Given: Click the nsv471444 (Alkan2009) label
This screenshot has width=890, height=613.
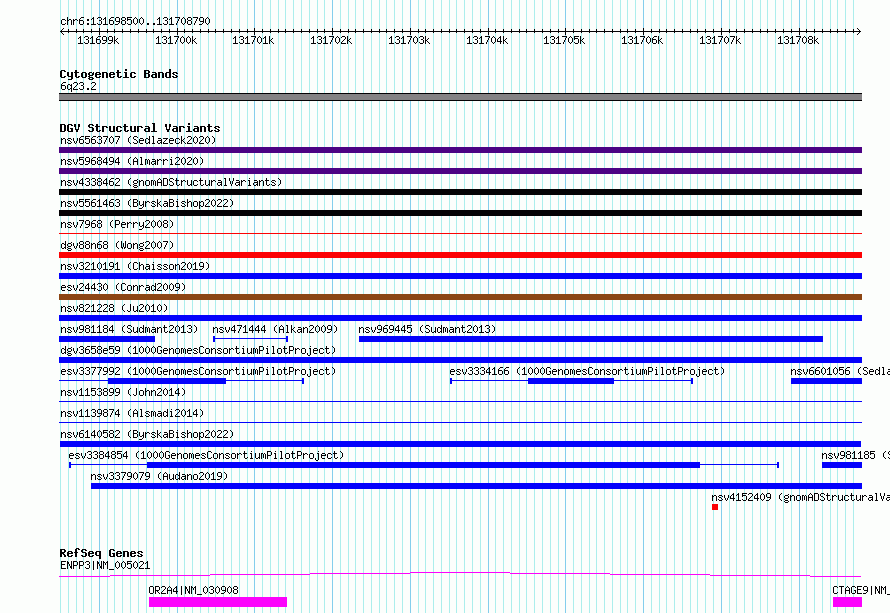Looking at the screenshot, I should coord(275,329).
